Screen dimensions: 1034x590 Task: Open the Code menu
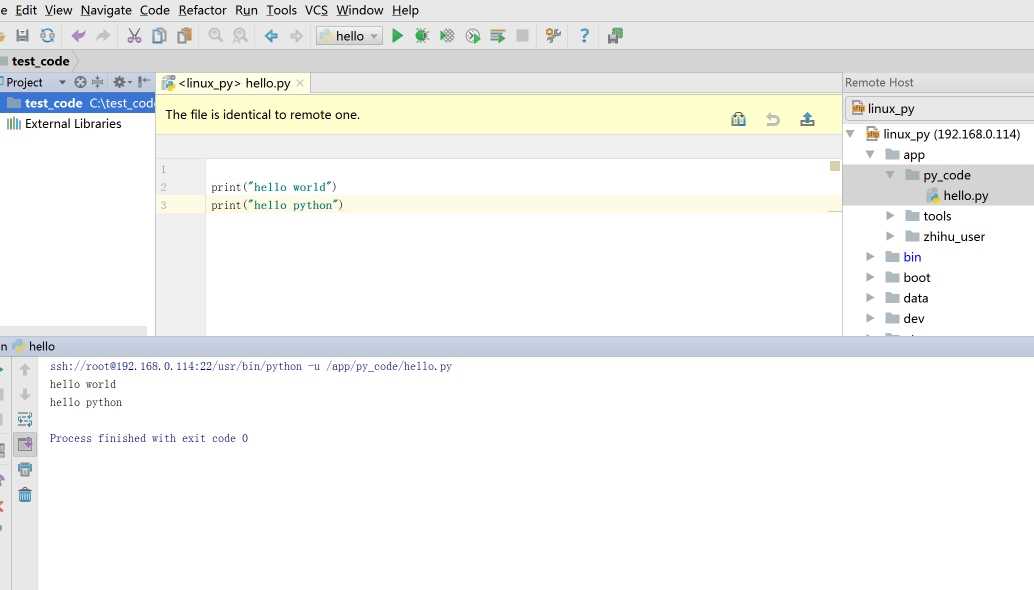click(x=155, y=10)
